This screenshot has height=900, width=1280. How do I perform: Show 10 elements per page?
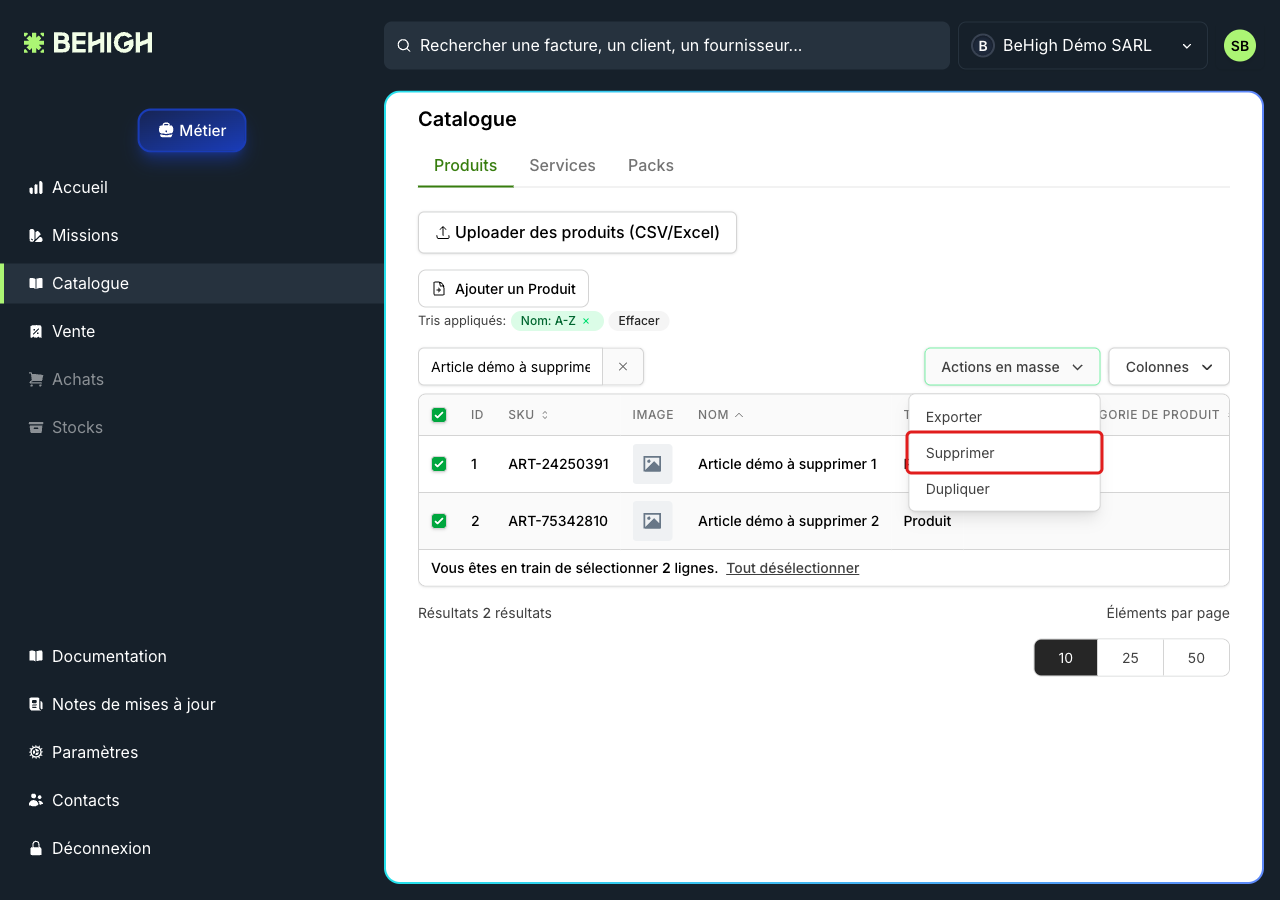pos(1066,658)
